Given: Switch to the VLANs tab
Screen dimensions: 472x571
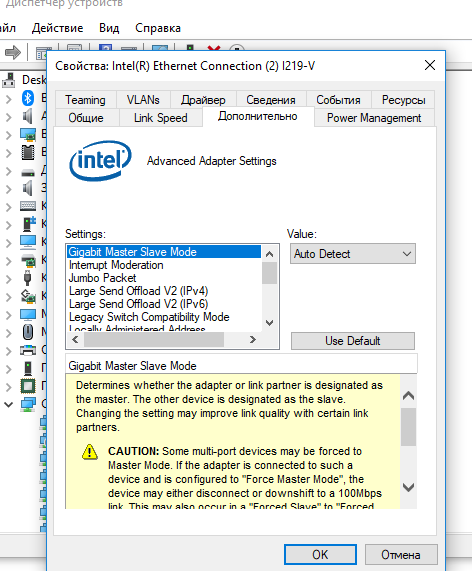Looking at the screenshot, I should pos(143,99).
